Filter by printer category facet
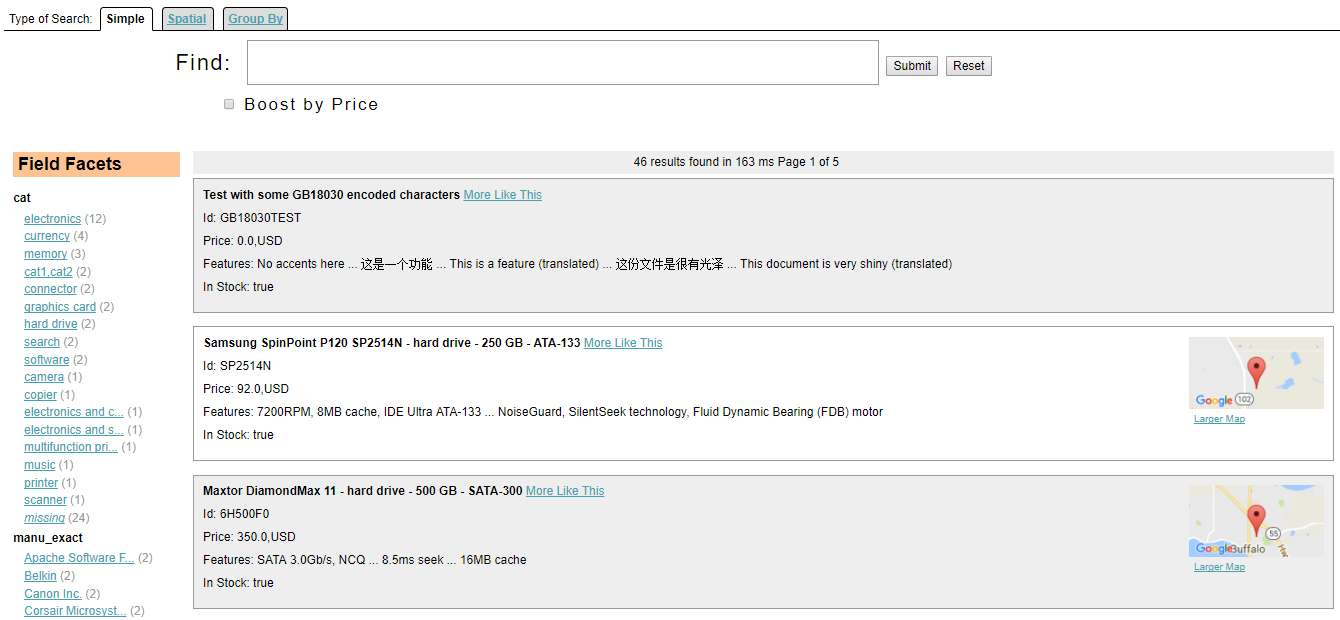The height and width of the screenshot is (620, 1340). click(42, 483)
